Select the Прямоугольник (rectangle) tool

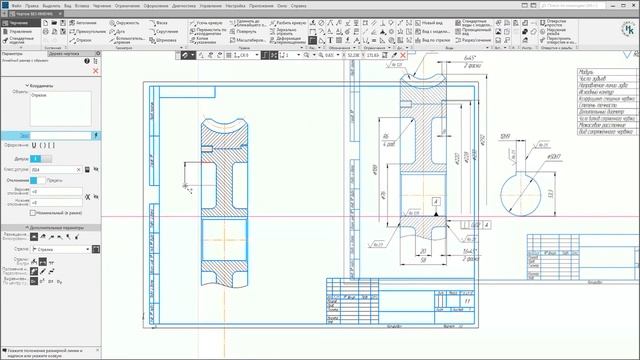pos(87,31)
